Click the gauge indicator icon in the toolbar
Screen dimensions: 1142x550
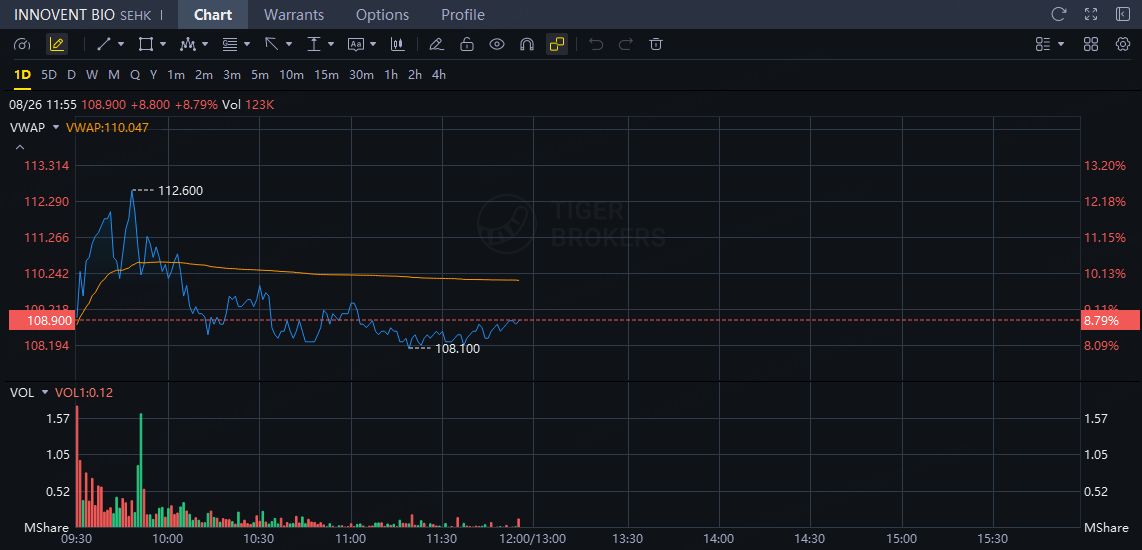[23, 44]
